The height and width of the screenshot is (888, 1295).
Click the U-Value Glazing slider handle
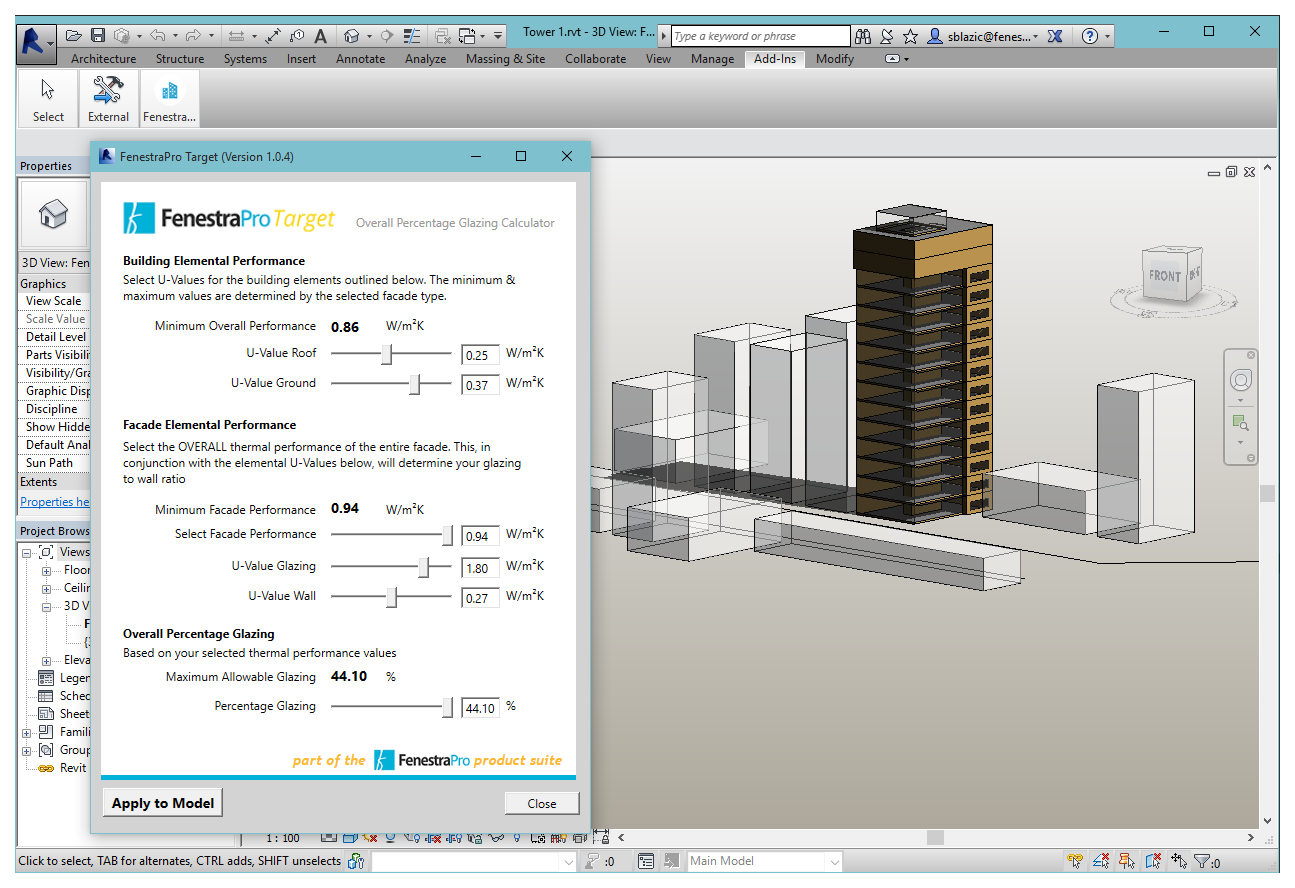423,567
